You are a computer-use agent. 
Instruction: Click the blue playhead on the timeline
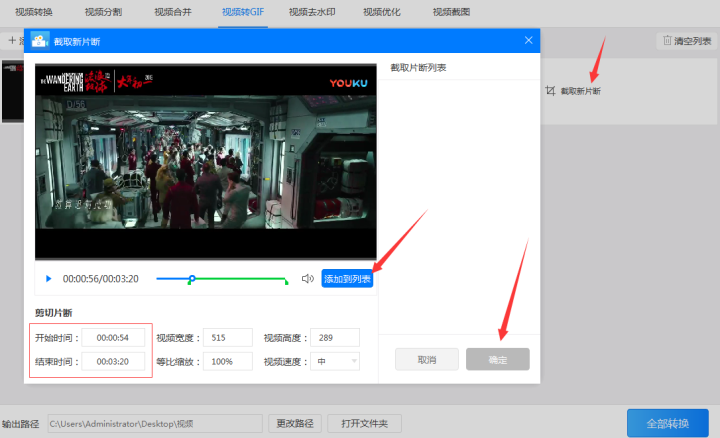point(192,278)
